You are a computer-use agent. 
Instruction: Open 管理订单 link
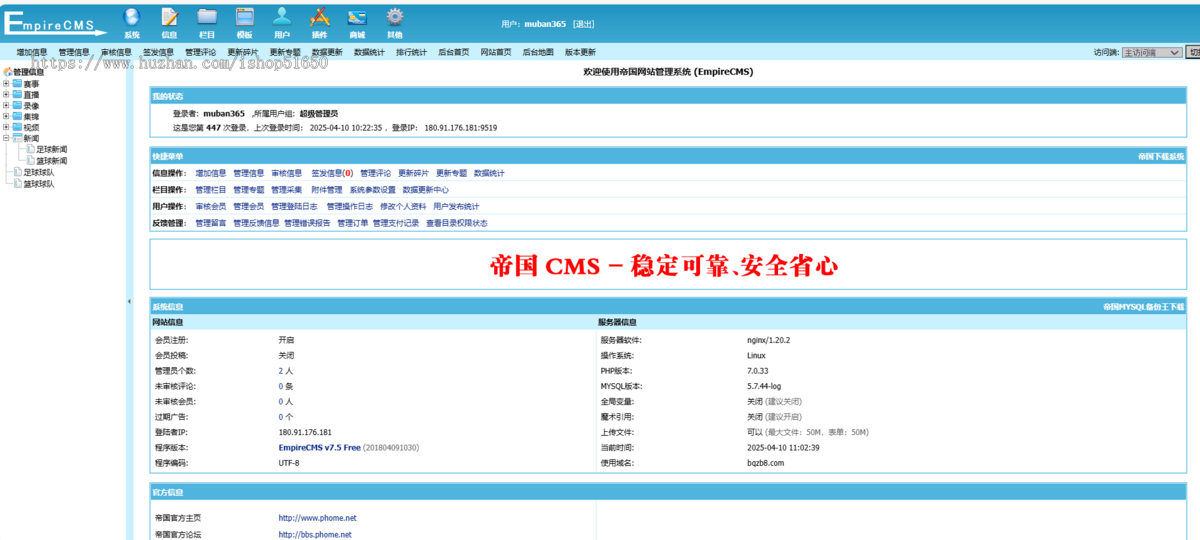pos(352,223)
